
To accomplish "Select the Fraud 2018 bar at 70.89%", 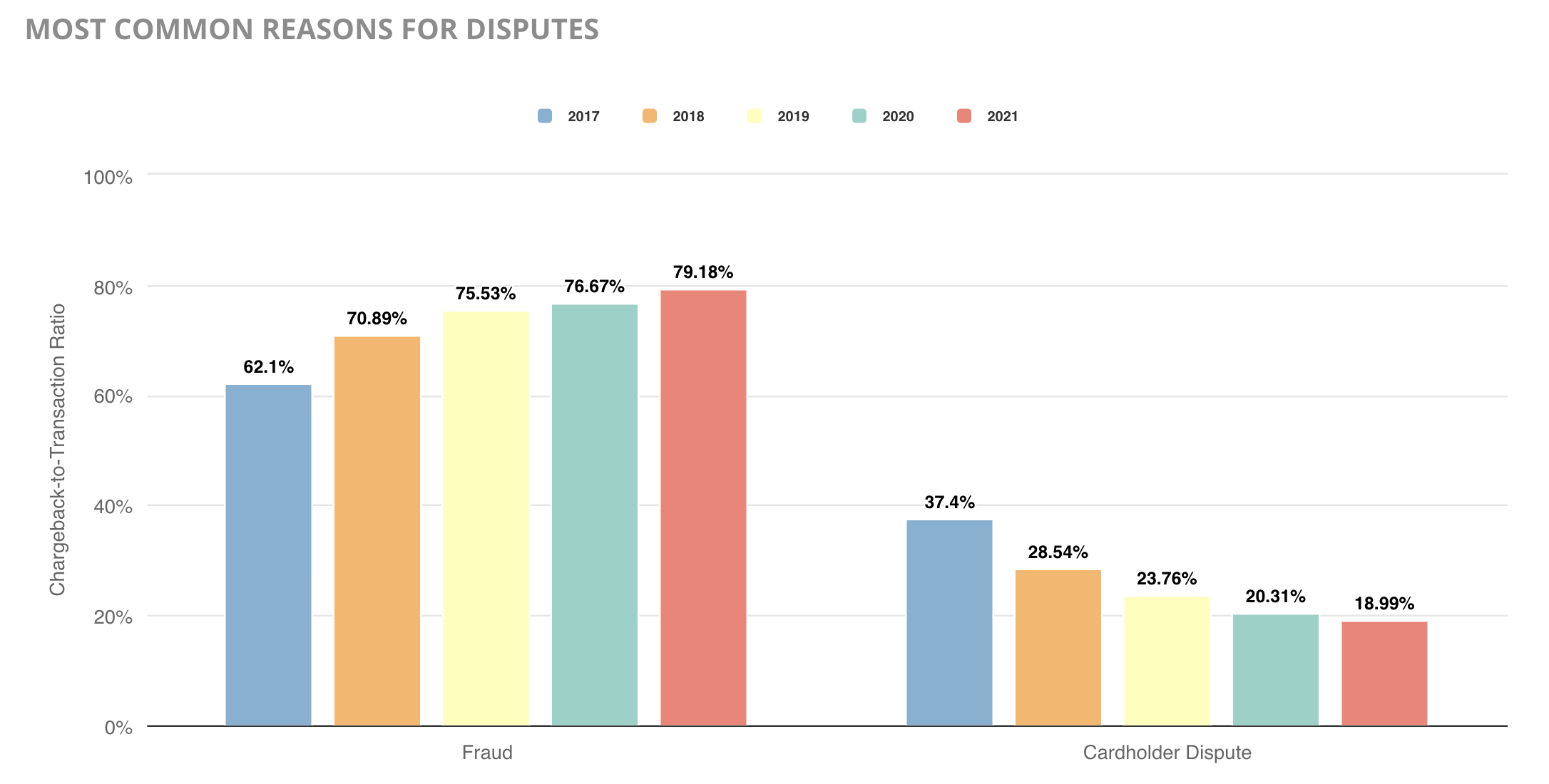I will 377,531.
